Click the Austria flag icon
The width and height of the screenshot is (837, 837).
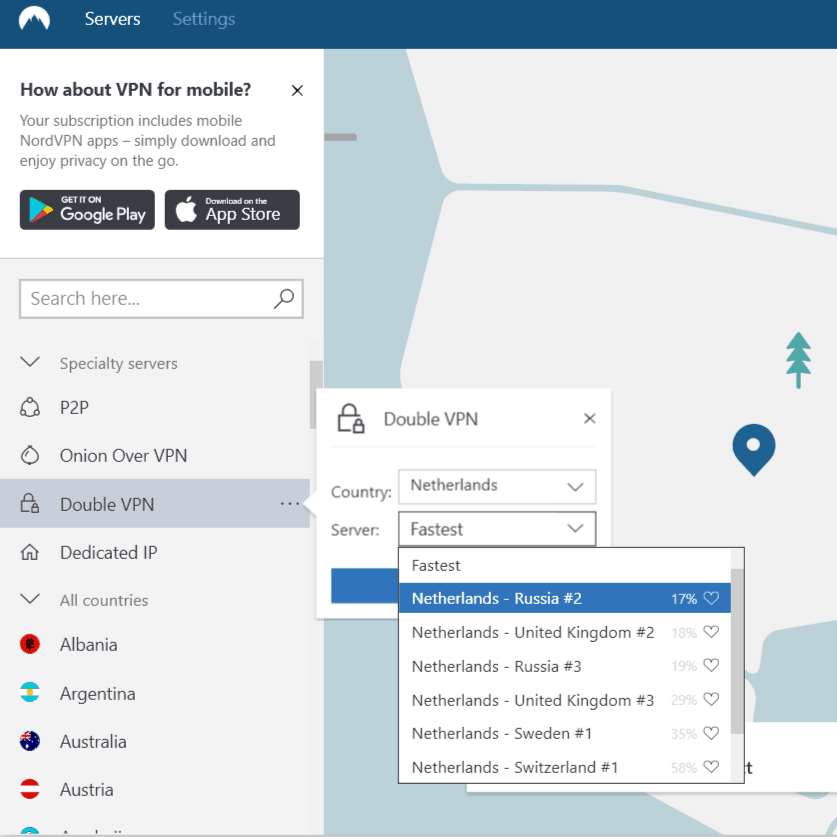[30, 789]
